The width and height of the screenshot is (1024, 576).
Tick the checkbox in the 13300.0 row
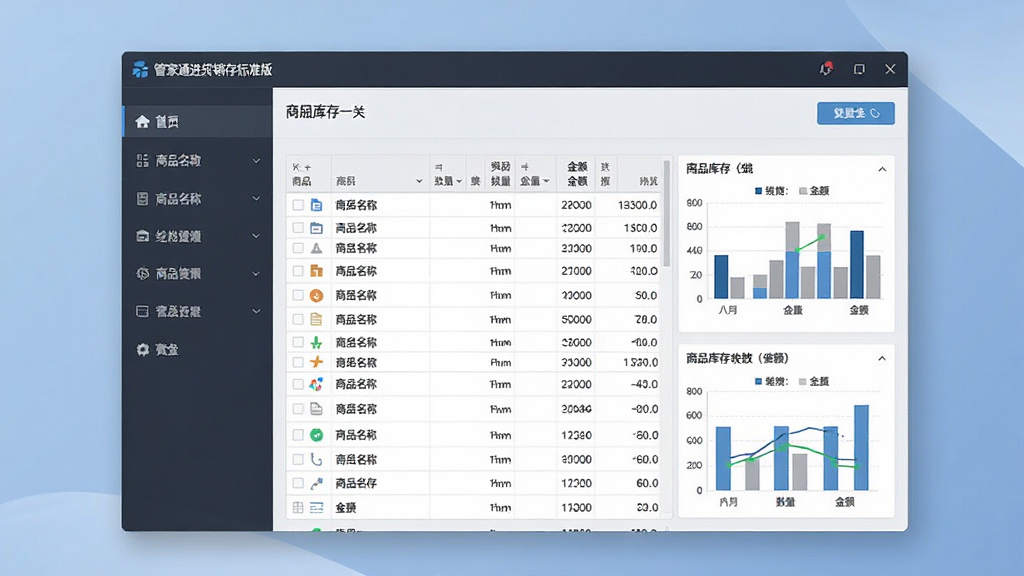(298, 205)
